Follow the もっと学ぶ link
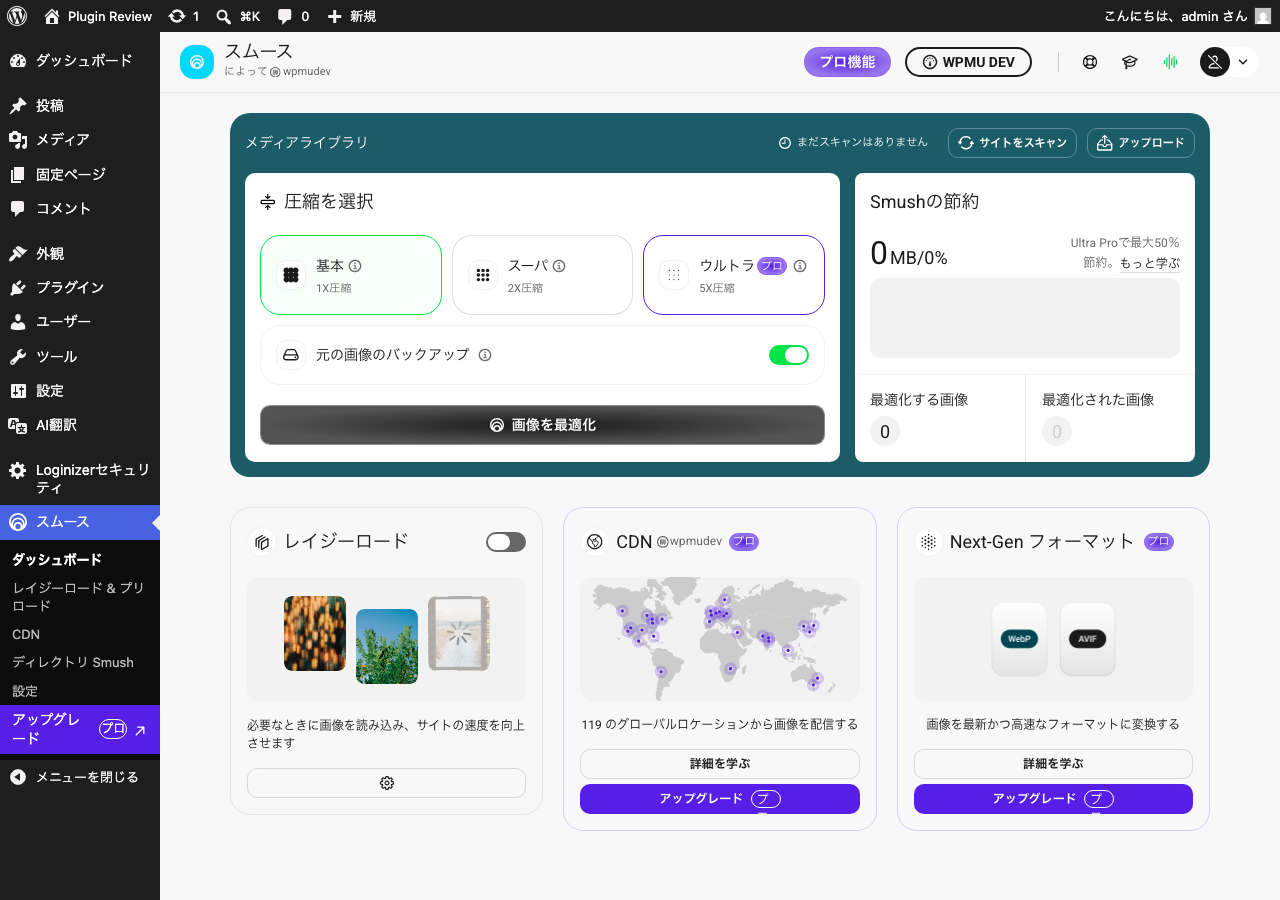Screen dimensions: 1280x900 coord(1150,263)
